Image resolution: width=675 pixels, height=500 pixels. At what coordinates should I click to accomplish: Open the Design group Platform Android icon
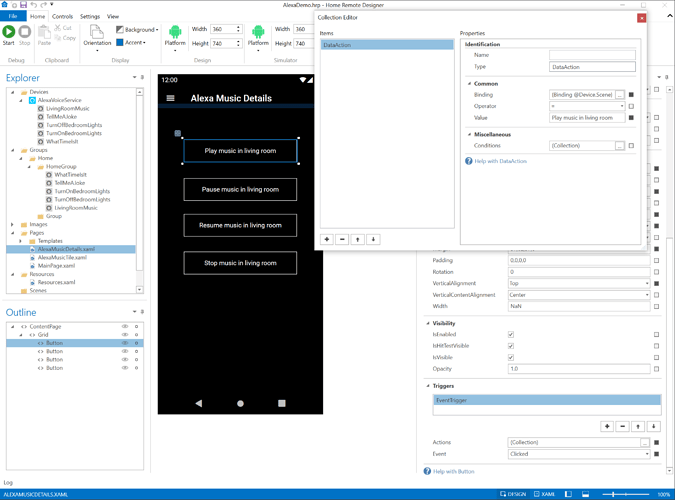[175, 32]
